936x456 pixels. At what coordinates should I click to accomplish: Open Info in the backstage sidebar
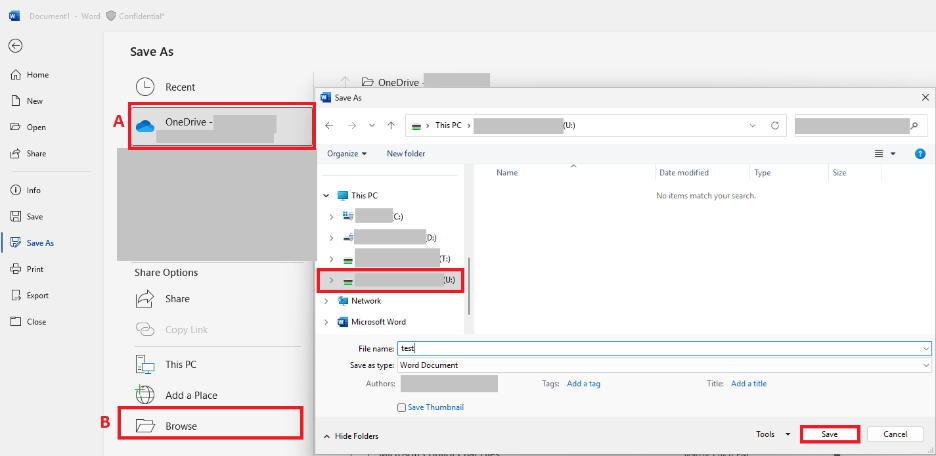[26, 190]
